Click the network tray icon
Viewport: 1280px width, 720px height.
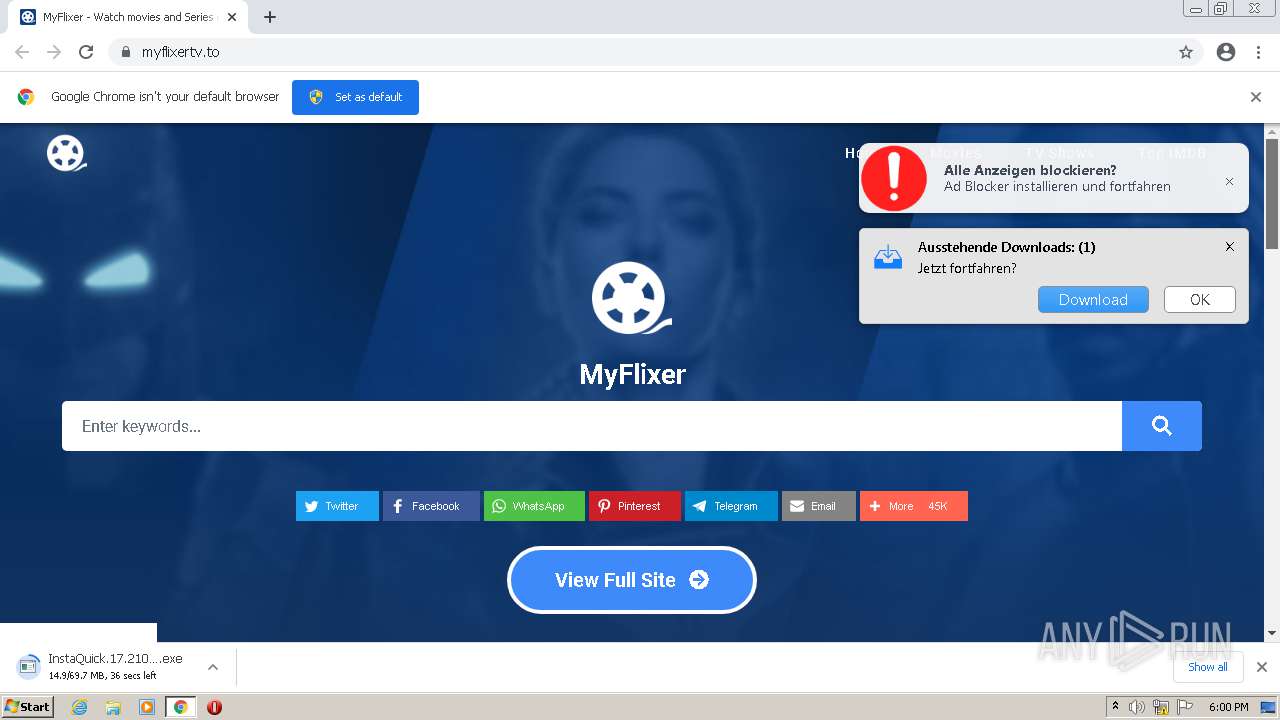coord(1161,707)
